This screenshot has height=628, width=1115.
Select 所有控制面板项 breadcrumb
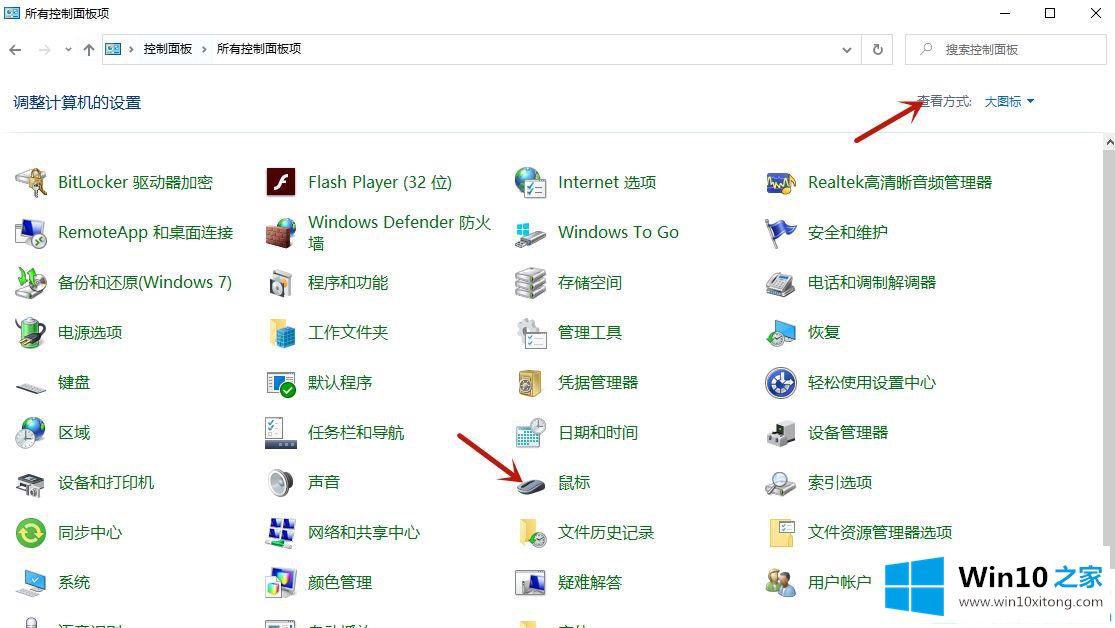click(259, 49)
